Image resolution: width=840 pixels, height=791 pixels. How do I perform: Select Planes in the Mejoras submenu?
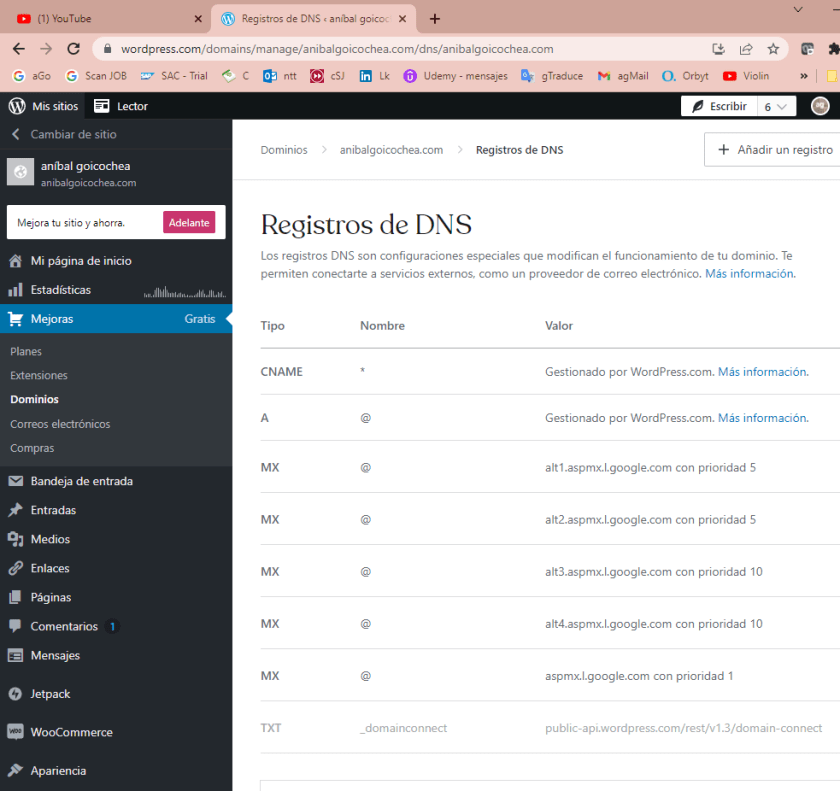click(x=26, y=352)
